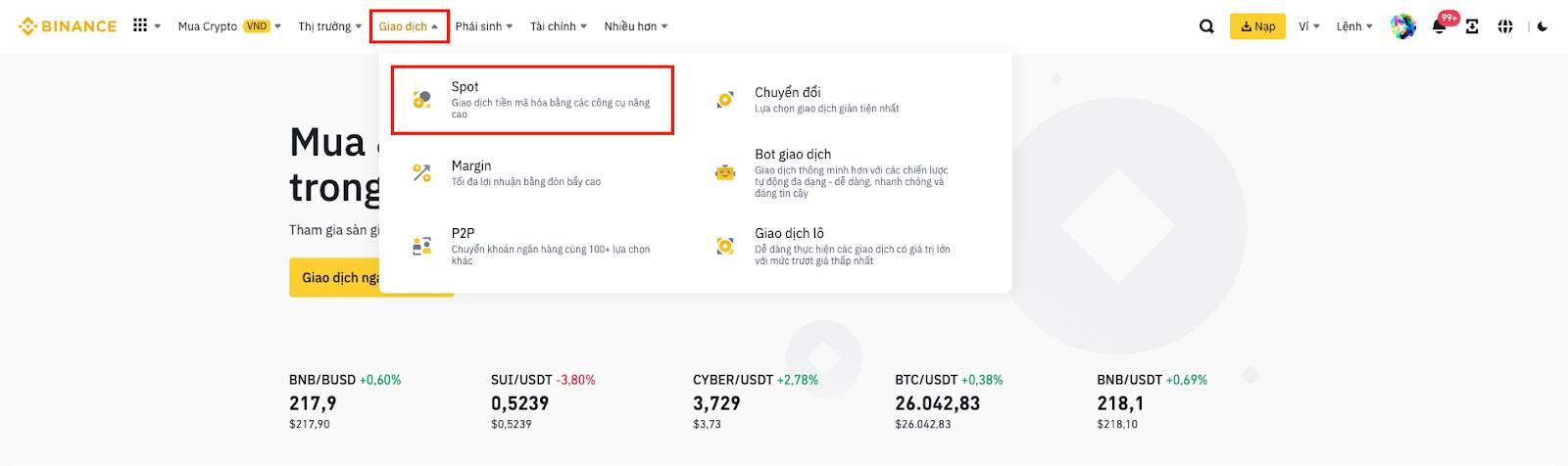Click the Chuyển đổi convert icon
The height and width of the screenshot is (466, 1568).
725,99
